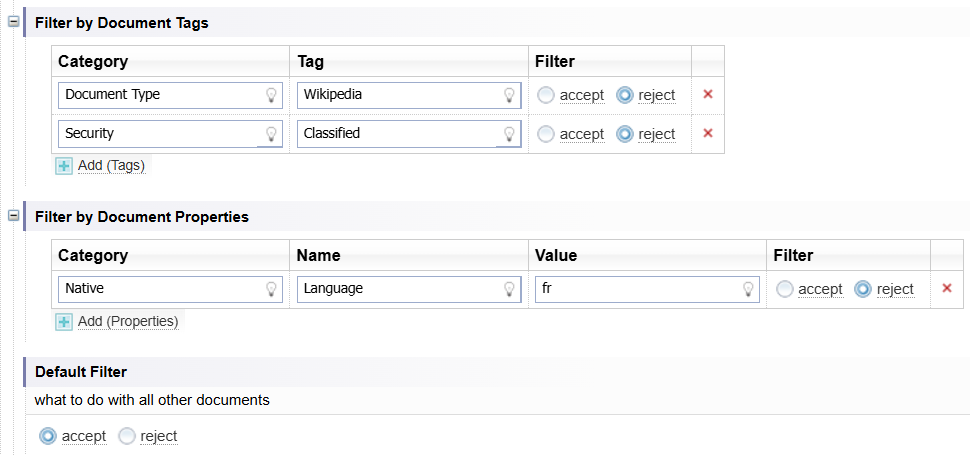Click lightbulb icon in Document Type field

tap(270, 95)
